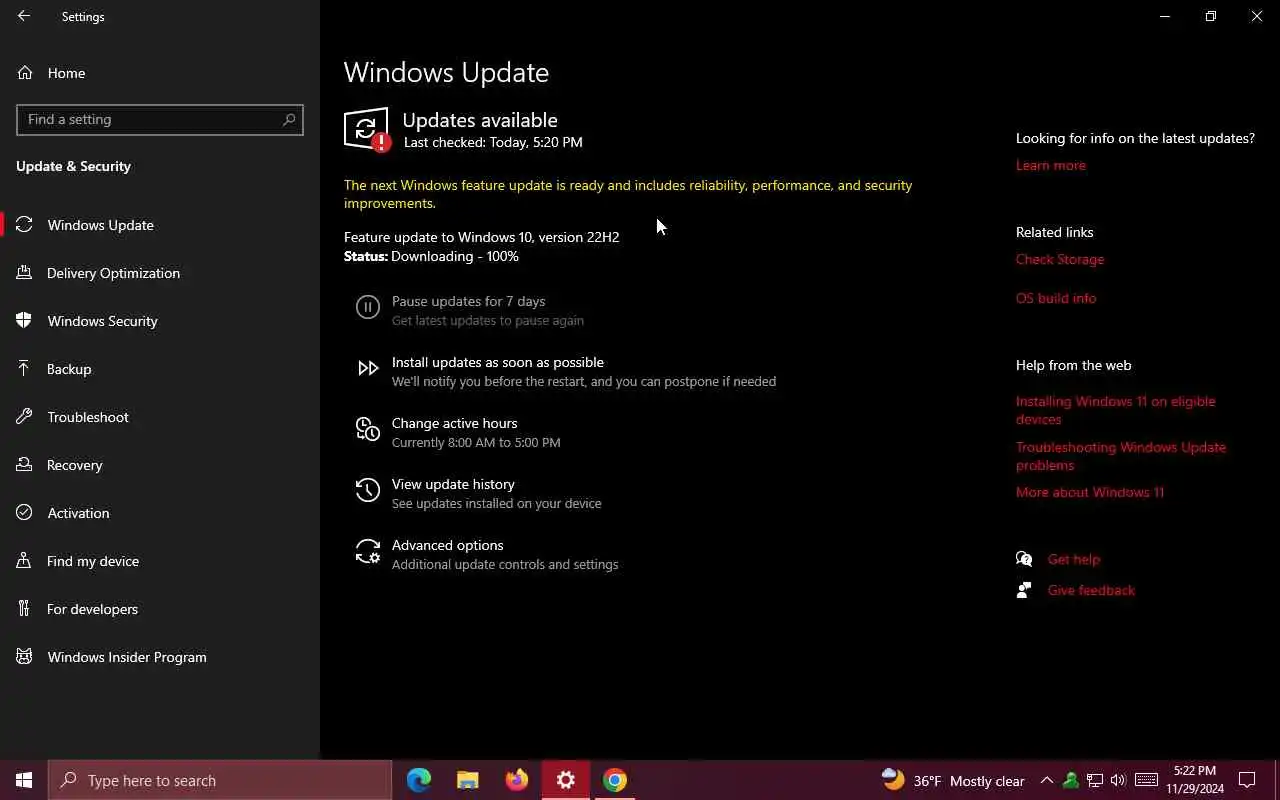
Task: Open the OS build info link
Action: pyautogui.click(x=1056, y=298)
